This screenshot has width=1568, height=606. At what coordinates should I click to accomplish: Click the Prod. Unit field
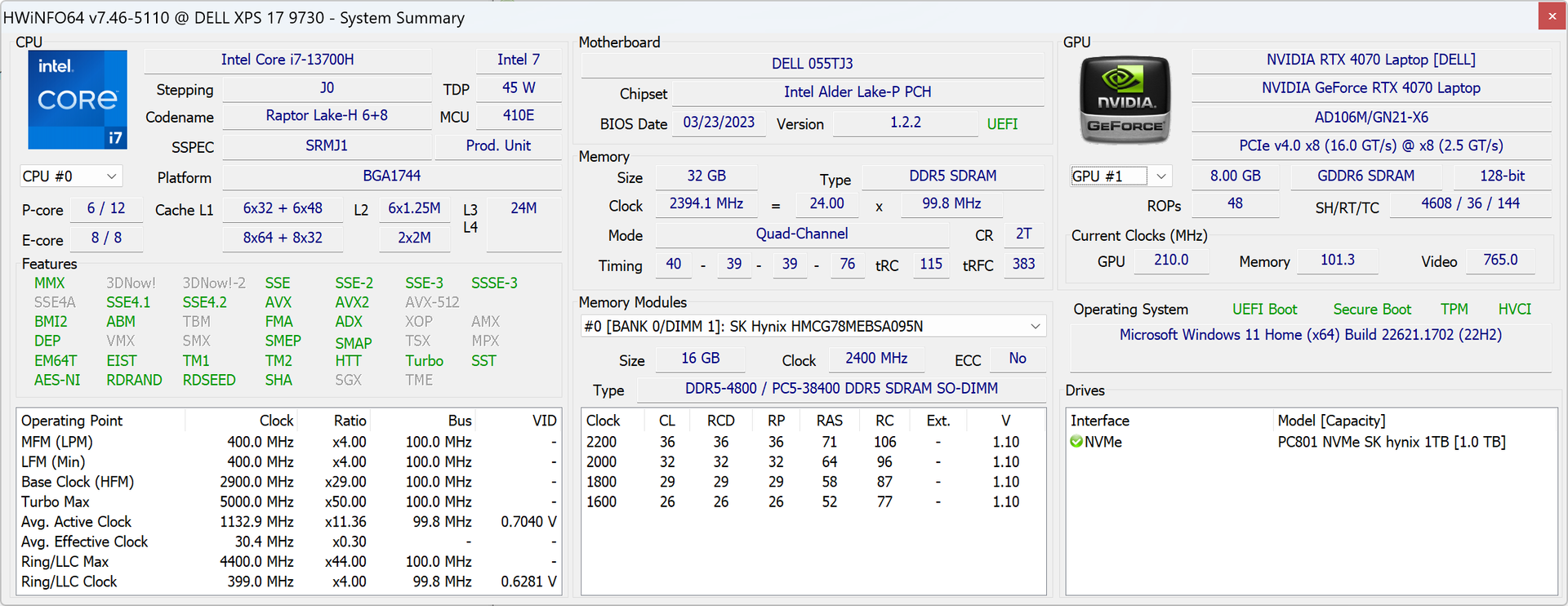click(497, 145)
